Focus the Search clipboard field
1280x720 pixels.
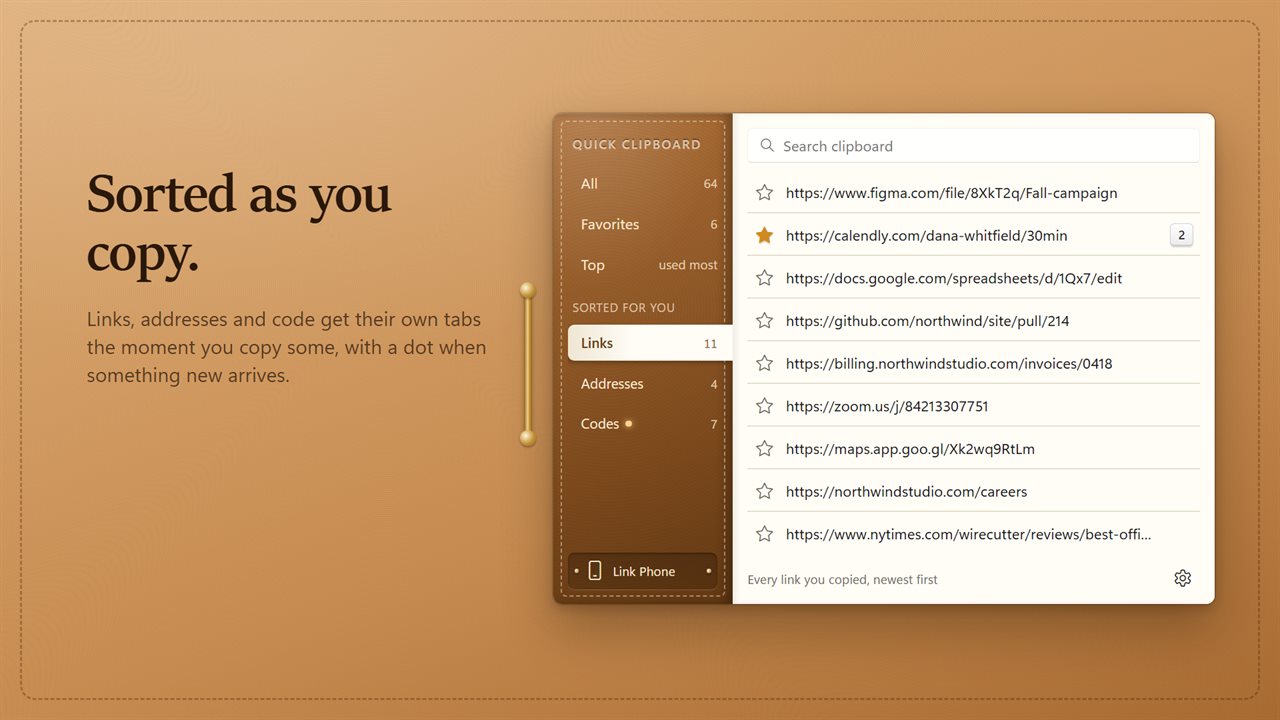pyautogui.click(x=973, y=146)
